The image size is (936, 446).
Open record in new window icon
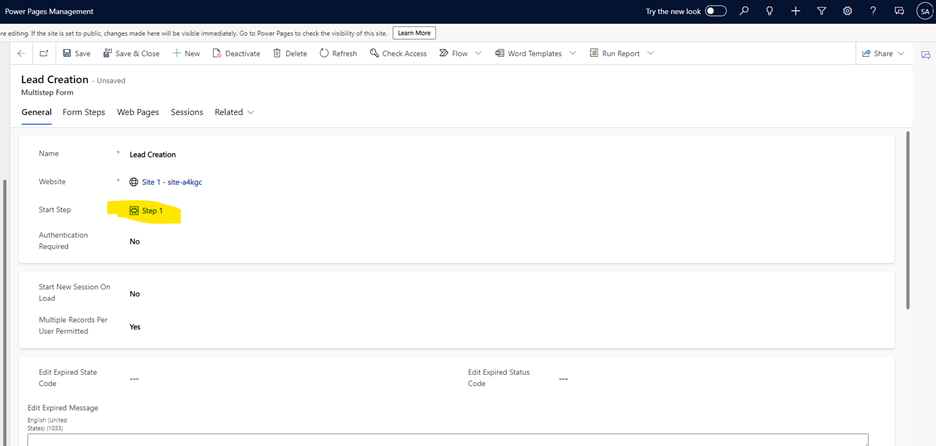[x=44, y=53]
